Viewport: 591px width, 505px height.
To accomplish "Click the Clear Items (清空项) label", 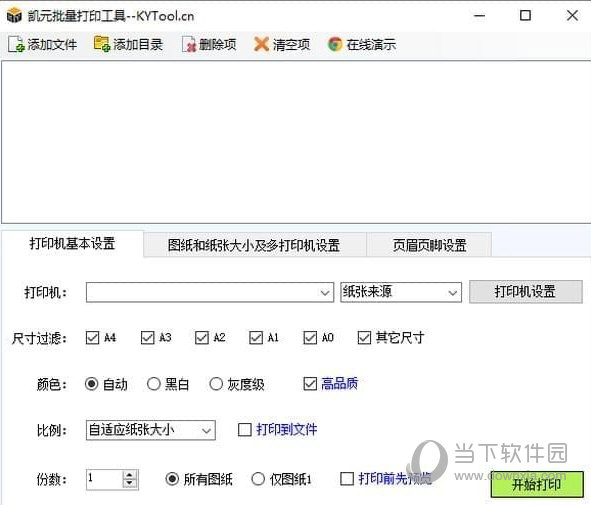I will pyautogui.click(x=291, y=44).
